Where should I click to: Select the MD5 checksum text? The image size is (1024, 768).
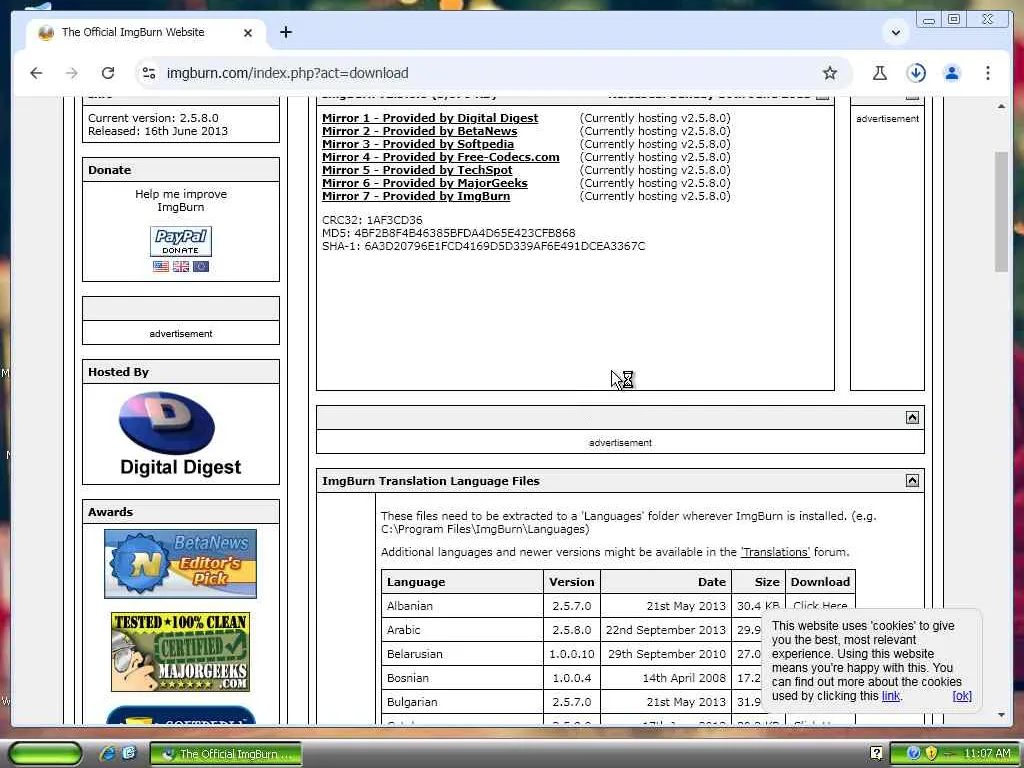click(x=449, y=233)
